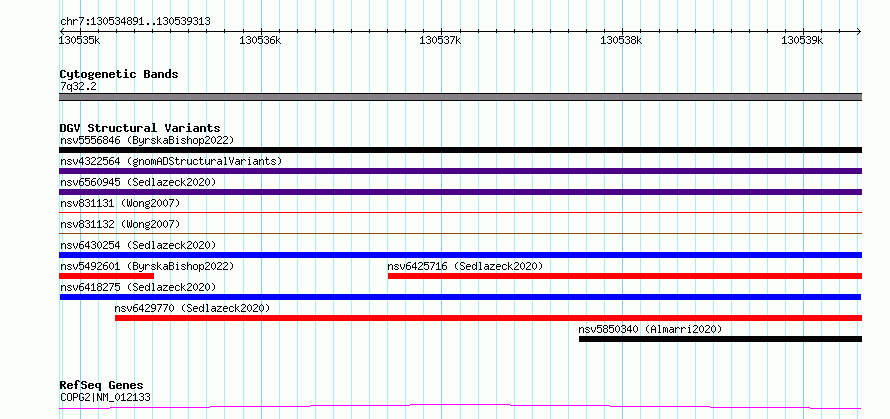Click the 7q32.2 grey cytogenetic band bar
Image resolution: width=890 pixels, height=419 pixels.
[460, 97]
